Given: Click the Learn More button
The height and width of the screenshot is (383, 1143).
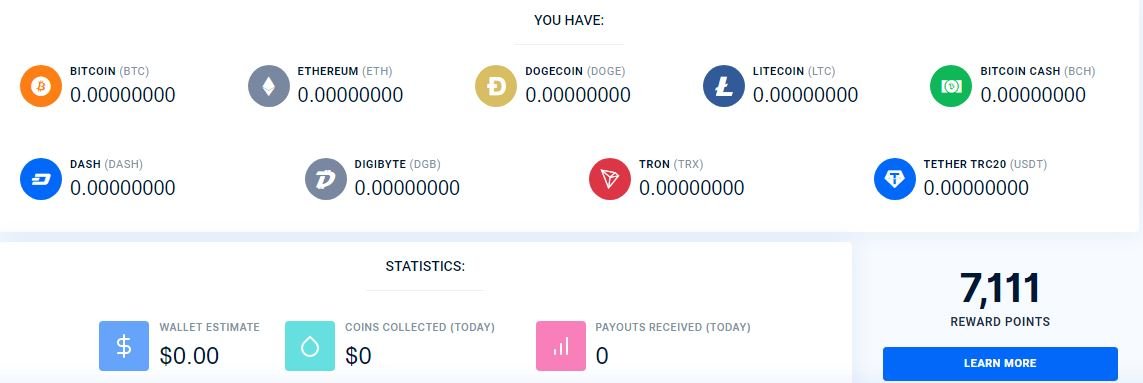Looking at the screenshot, I should [1000, 363].
